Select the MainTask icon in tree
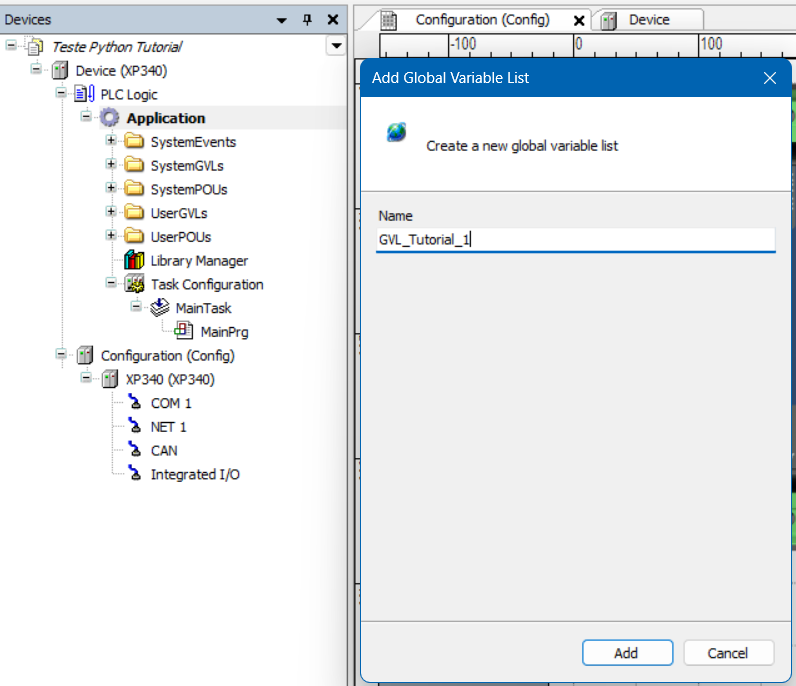 [x=159, y=308]
